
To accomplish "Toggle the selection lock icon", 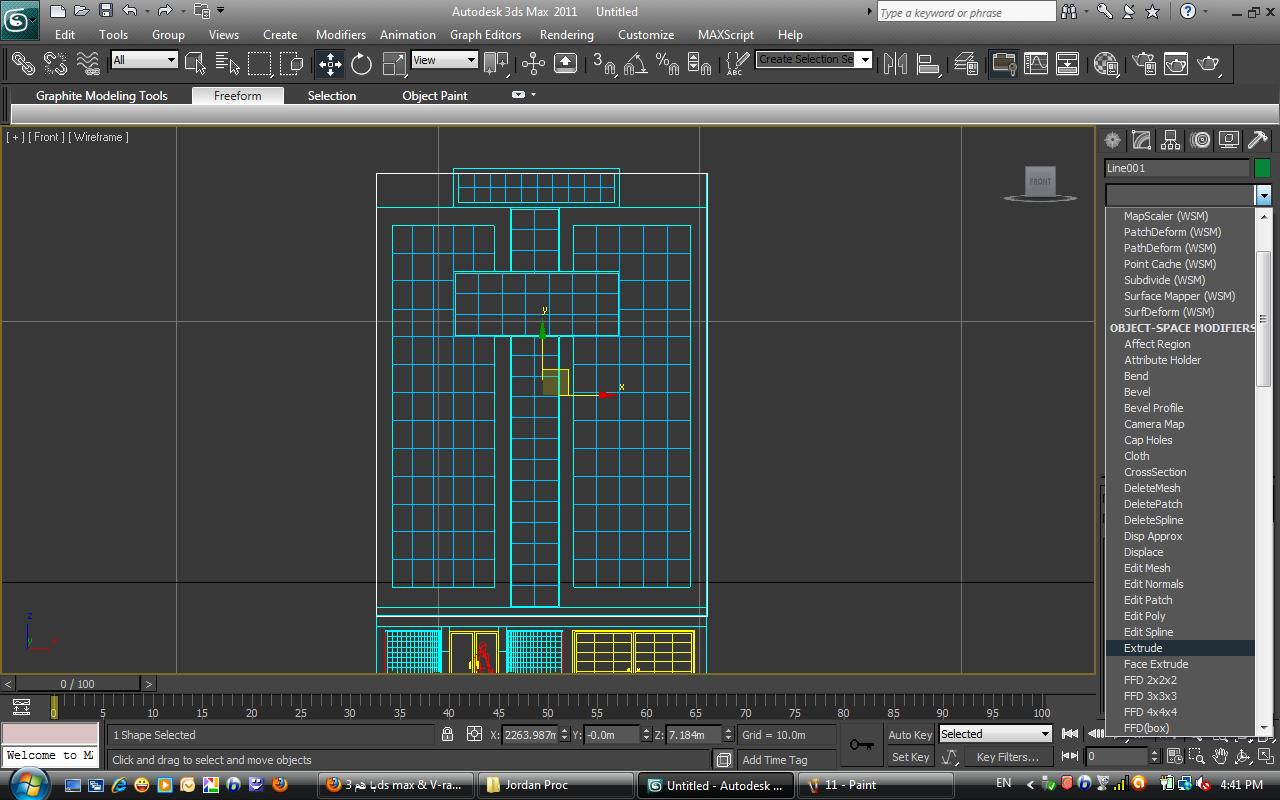I will click(x=447, y=735).
